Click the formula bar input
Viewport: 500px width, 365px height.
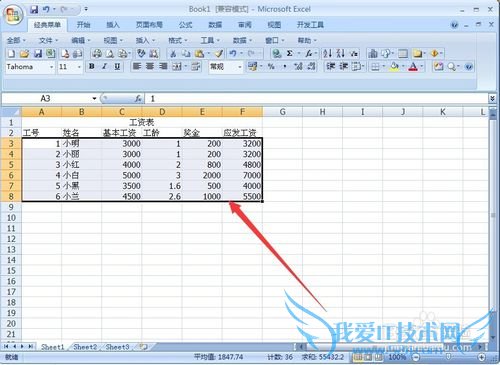point(317,99)
